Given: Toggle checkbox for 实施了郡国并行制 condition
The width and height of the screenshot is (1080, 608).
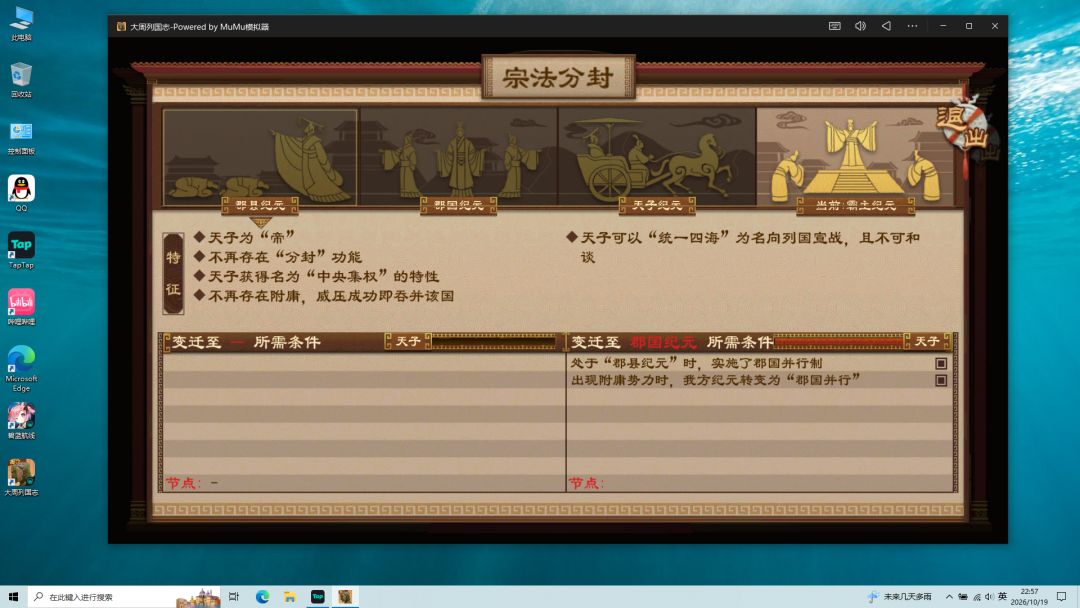Looking at the screenshot, I should coord(941,363).
